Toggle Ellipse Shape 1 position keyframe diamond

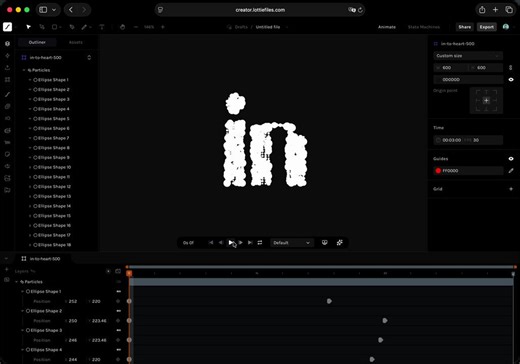118,301
